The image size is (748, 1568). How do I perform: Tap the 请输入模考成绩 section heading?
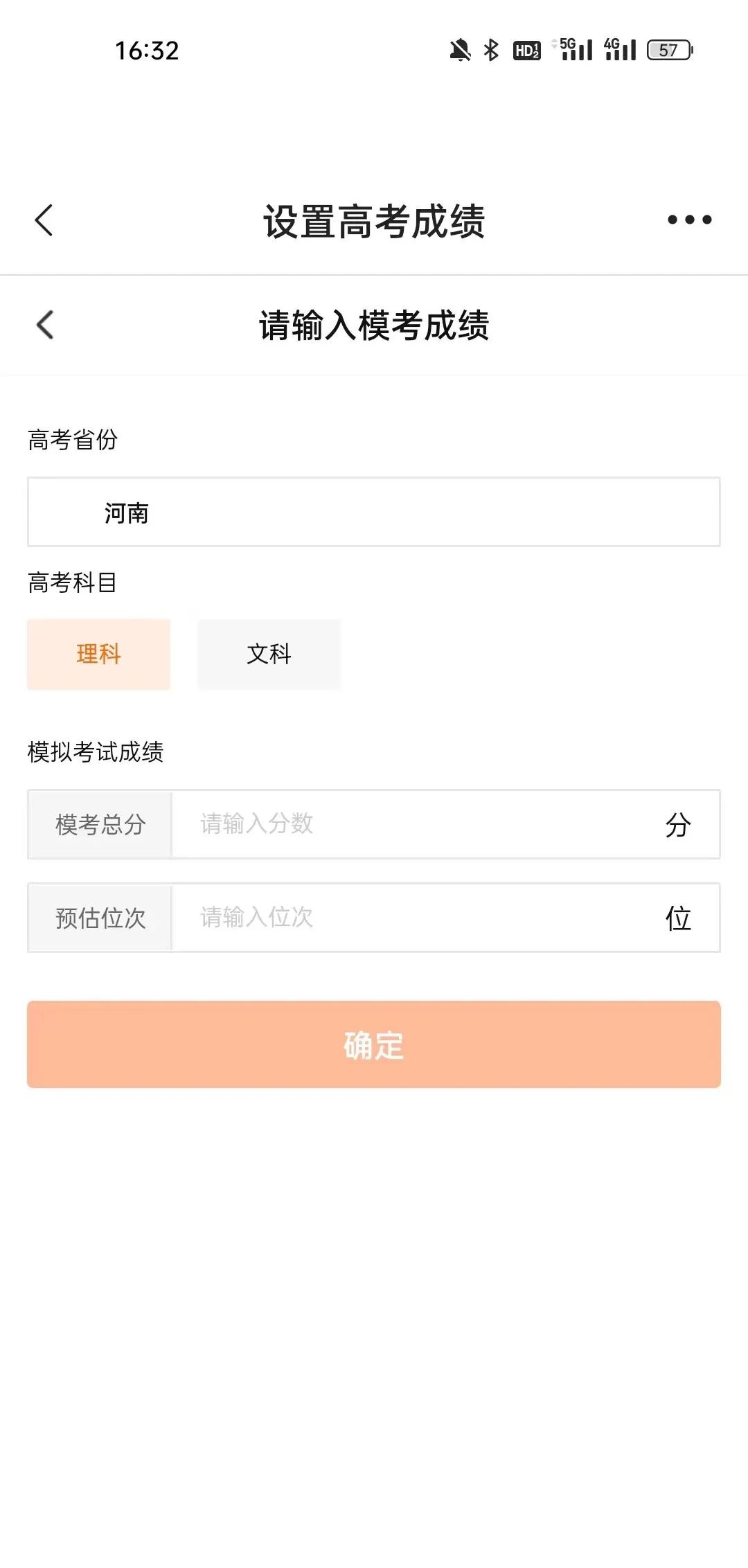[374, 326]
